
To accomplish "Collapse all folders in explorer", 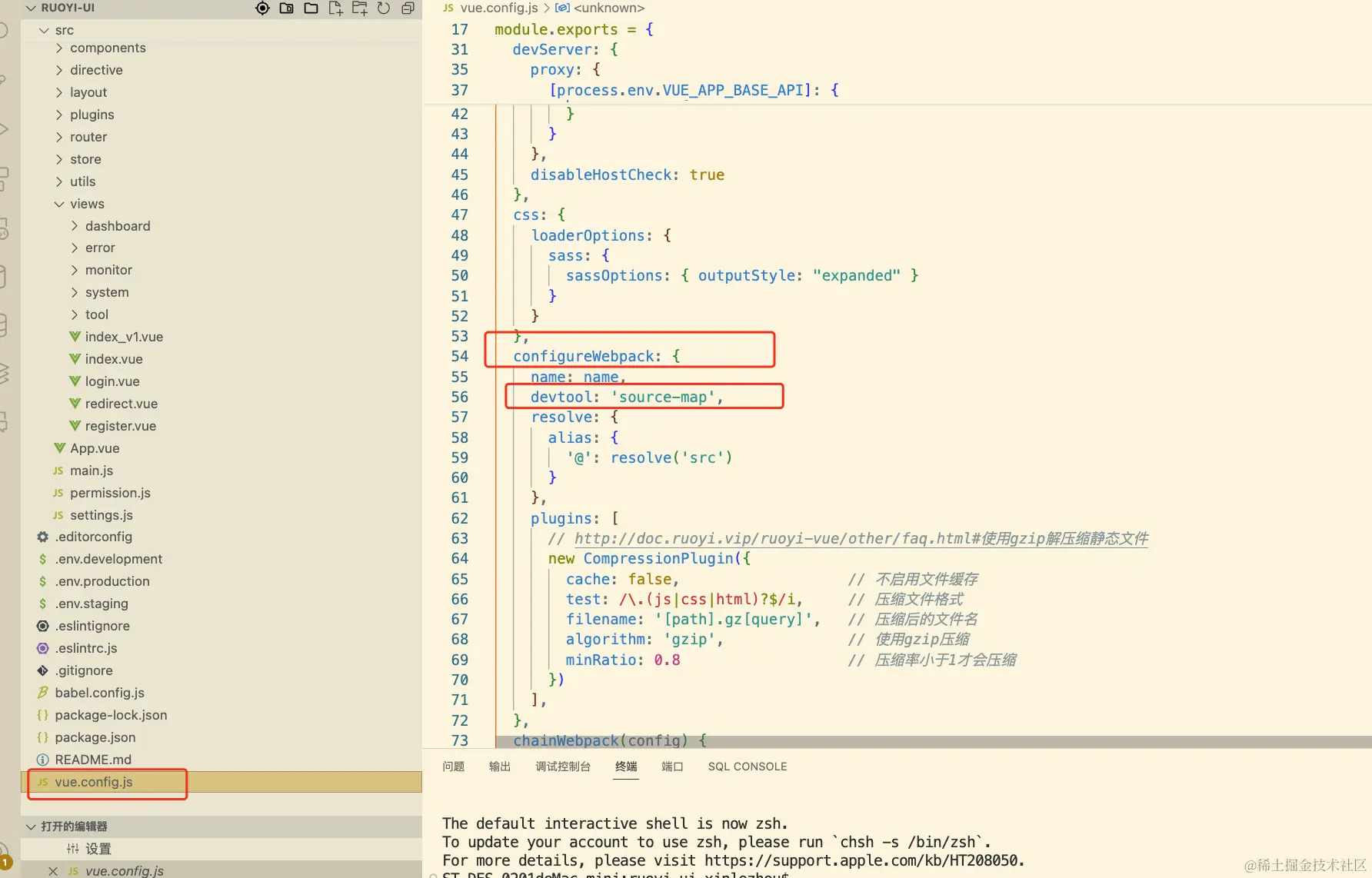I will pos(408,8).
